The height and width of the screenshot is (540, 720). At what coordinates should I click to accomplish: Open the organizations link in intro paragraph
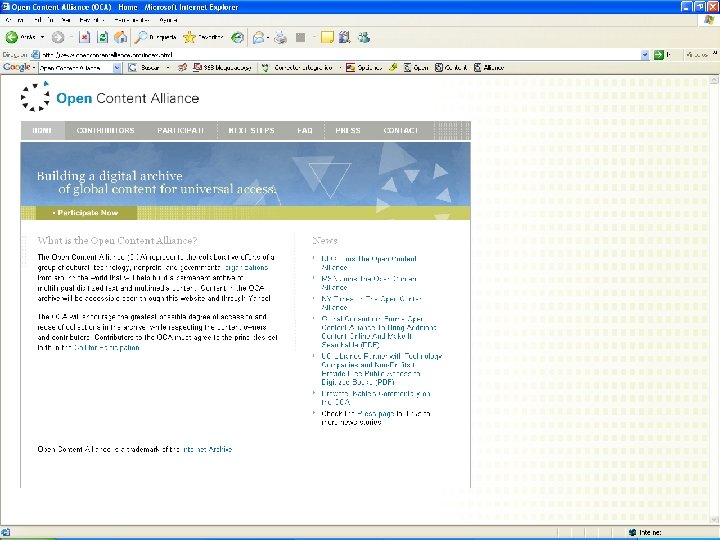click(x=246, y=267)
